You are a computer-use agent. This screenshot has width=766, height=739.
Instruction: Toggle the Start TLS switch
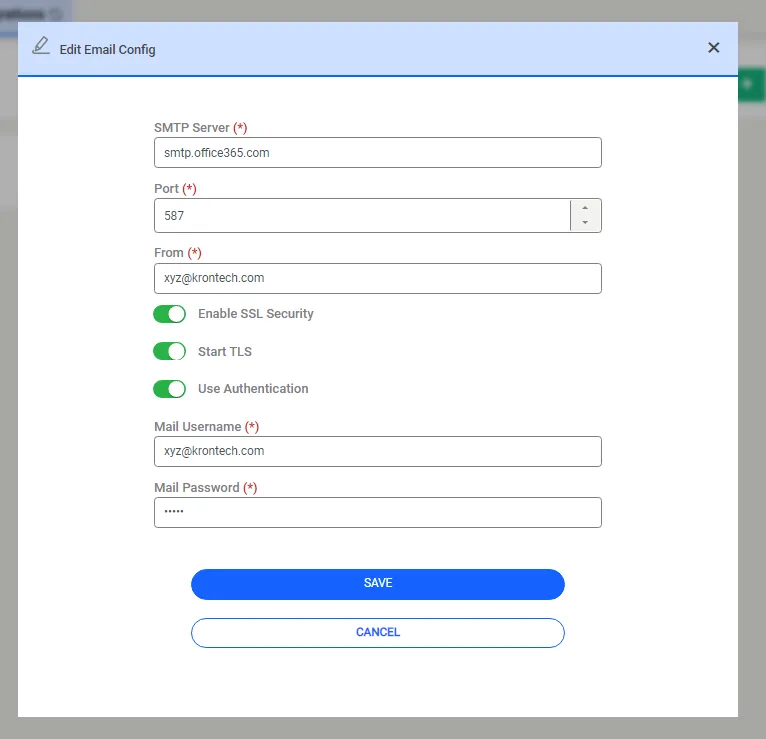pyautogui.click(x=170, y=351)
